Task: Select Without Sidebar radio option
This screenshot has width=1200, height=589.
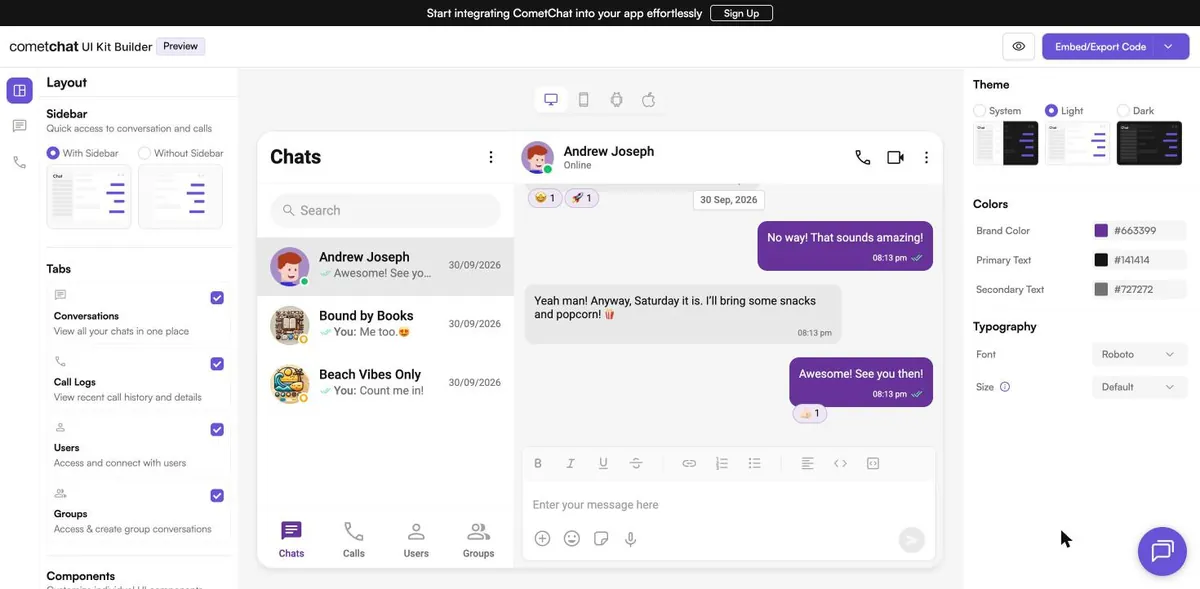Action: coord(144,153)
